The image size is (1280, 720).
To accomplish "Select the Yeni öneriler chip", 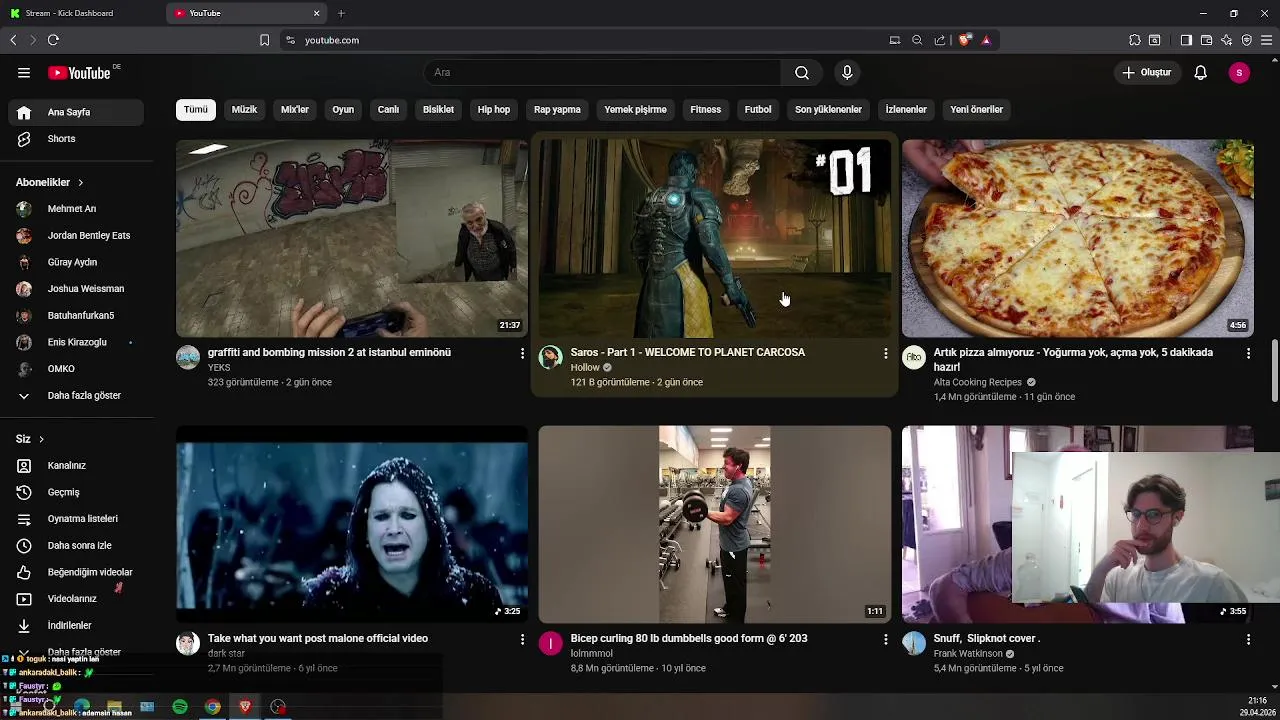I will 976,109.
